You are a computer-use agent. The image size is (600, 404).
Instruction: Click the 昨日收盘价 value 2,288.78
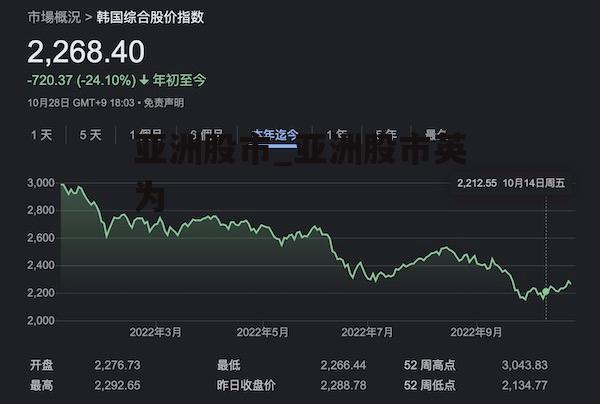(343, 385)
